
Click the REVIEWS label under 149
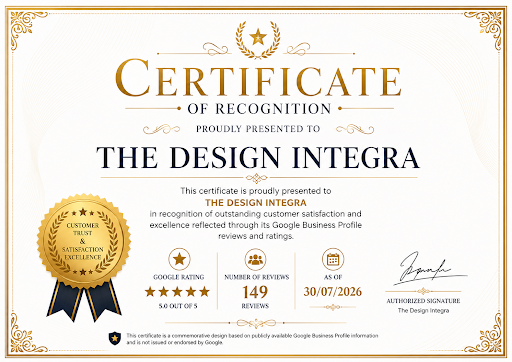tap(255, 306)
